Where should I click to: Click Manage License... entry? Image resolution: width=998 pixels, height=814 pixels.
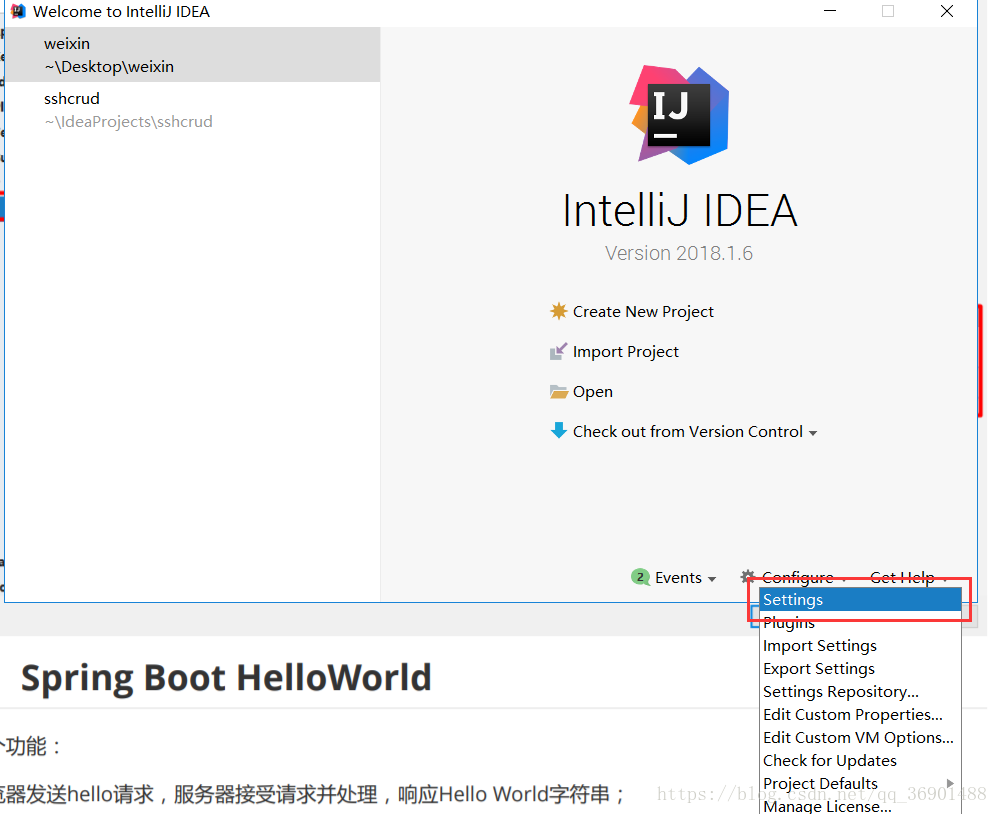861,804
